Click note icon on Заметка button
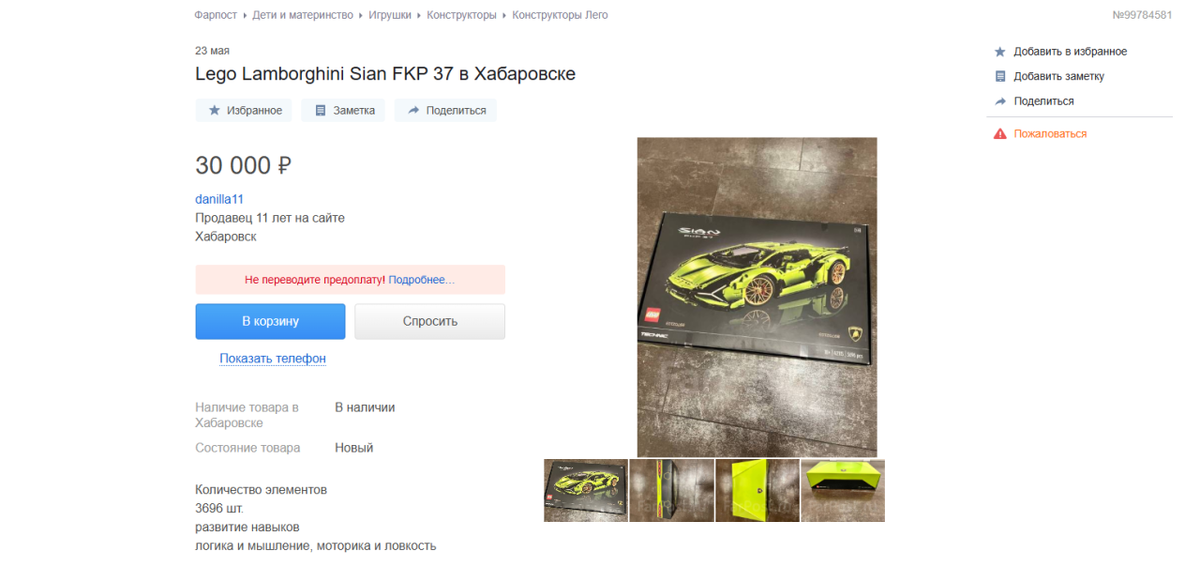This screenshot has width=1200, height=567. [321, 111]
